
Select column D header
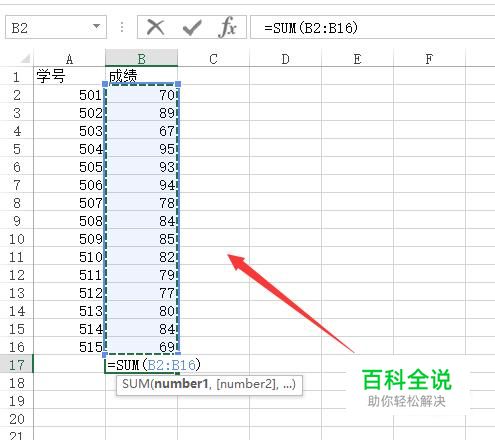[x=285, y=59]
